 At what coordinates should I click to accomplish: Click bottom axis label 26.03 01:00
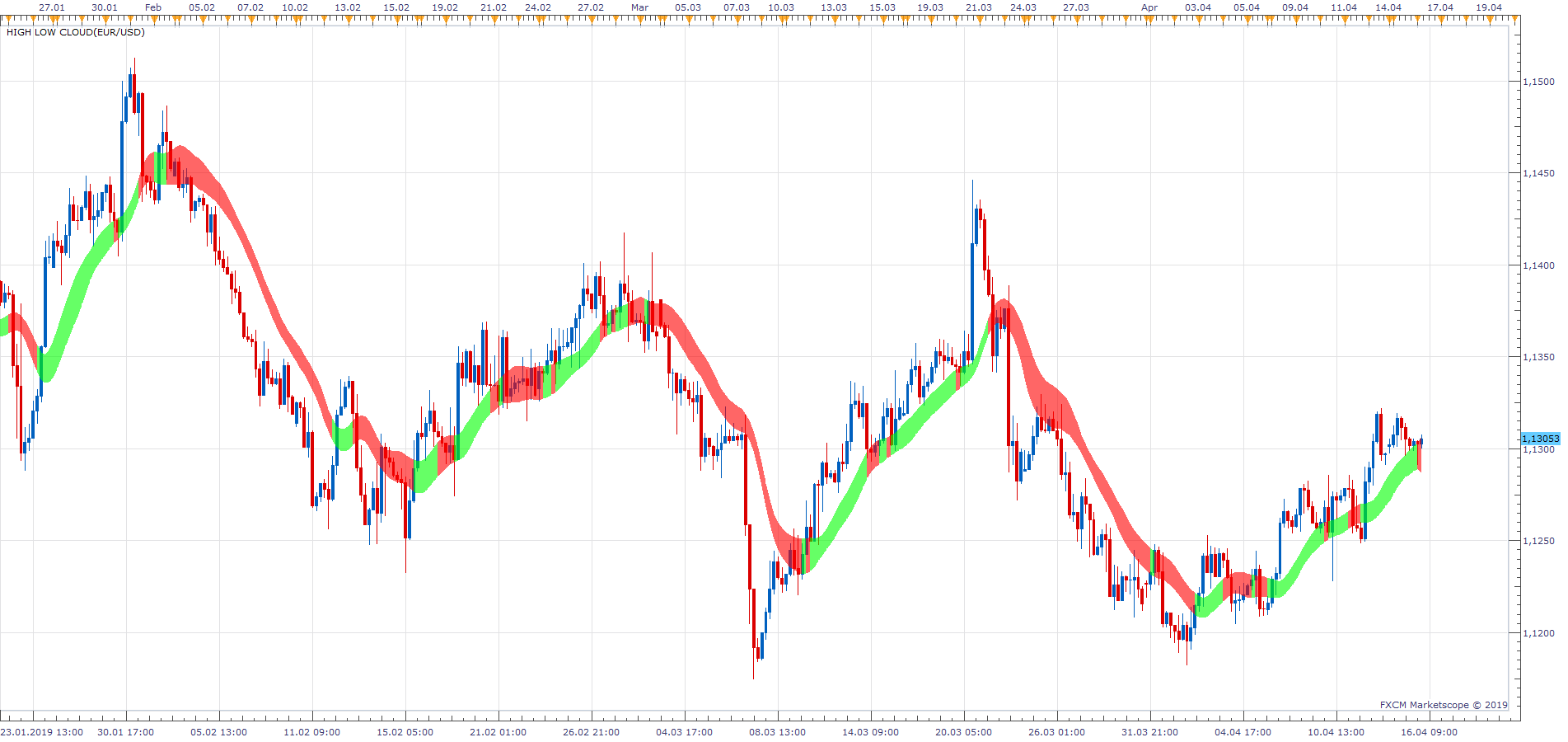tap(1057, 732)
